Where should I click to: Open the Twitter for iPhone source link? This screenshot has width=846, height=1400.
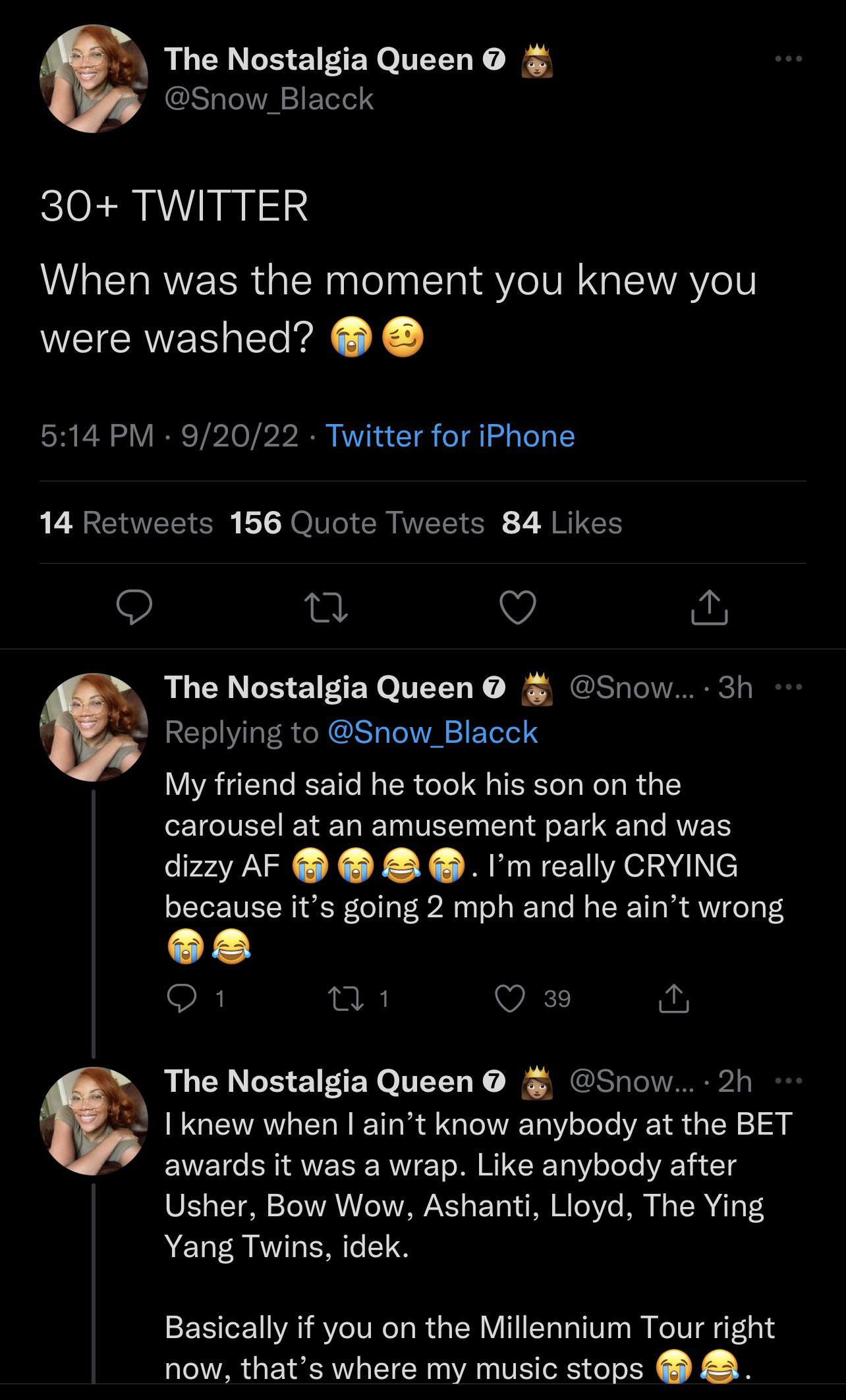pos(450,436)
